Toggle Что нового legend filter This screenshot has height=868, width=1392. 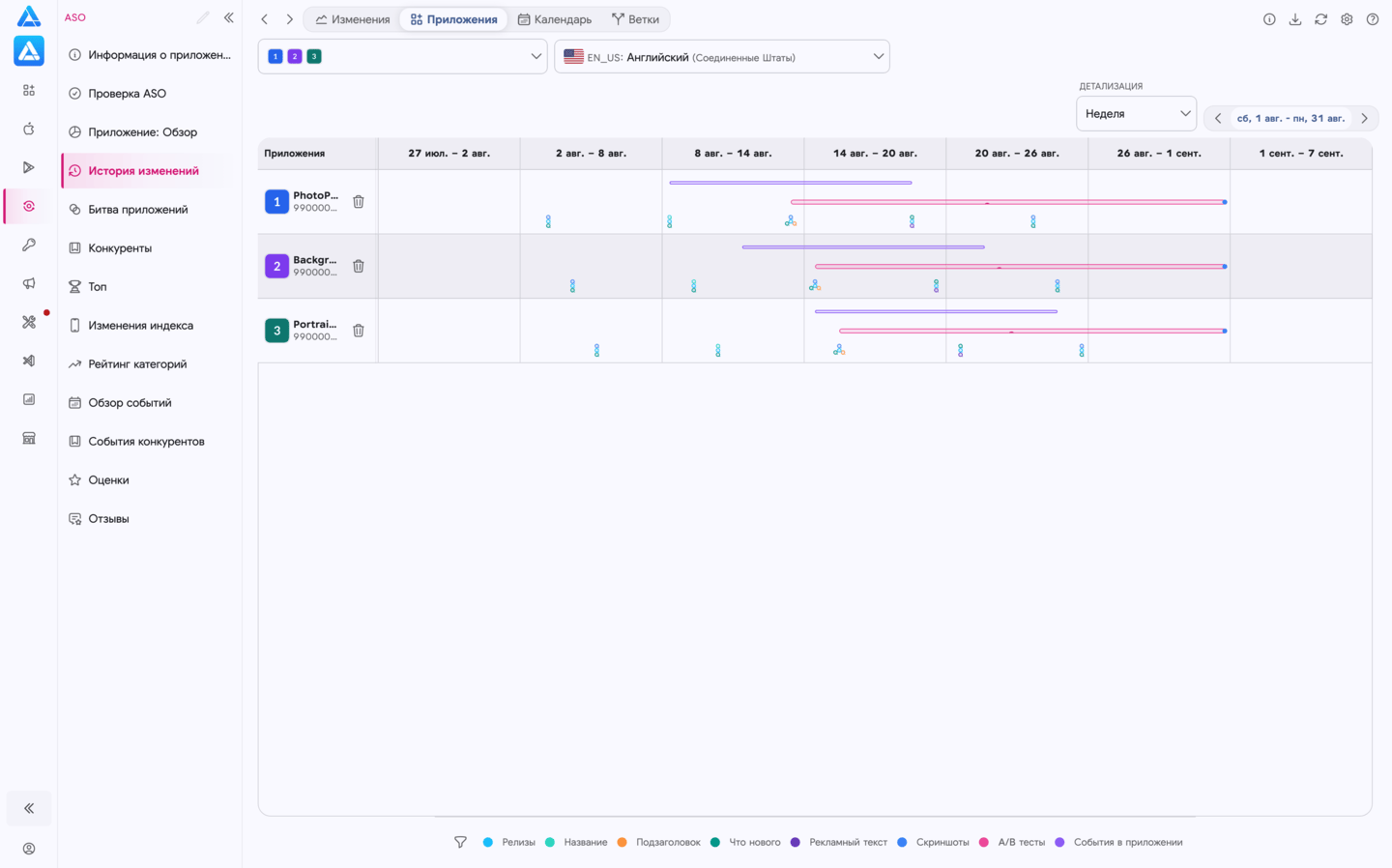(x=745, y=842)
